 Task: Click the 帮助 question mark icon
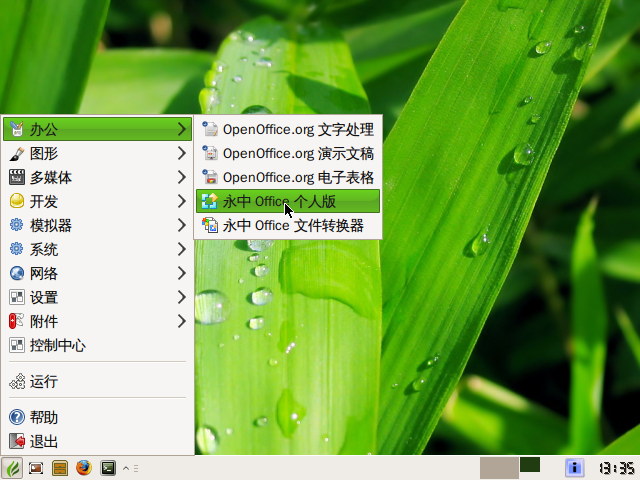click(x=17, y=417)
